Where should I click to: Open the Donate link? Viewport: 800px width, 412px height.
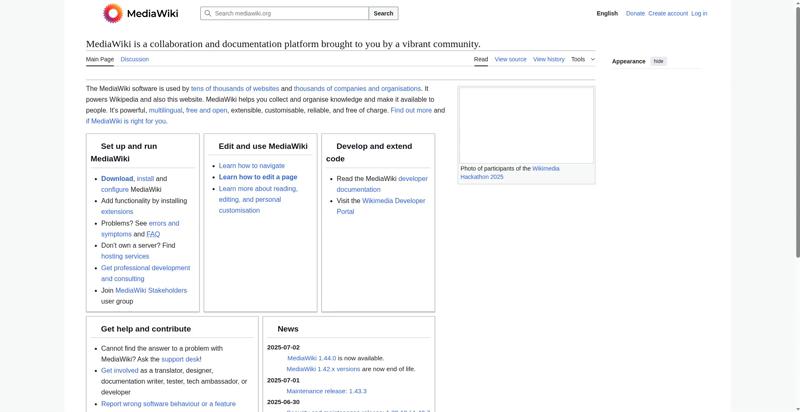635,13
